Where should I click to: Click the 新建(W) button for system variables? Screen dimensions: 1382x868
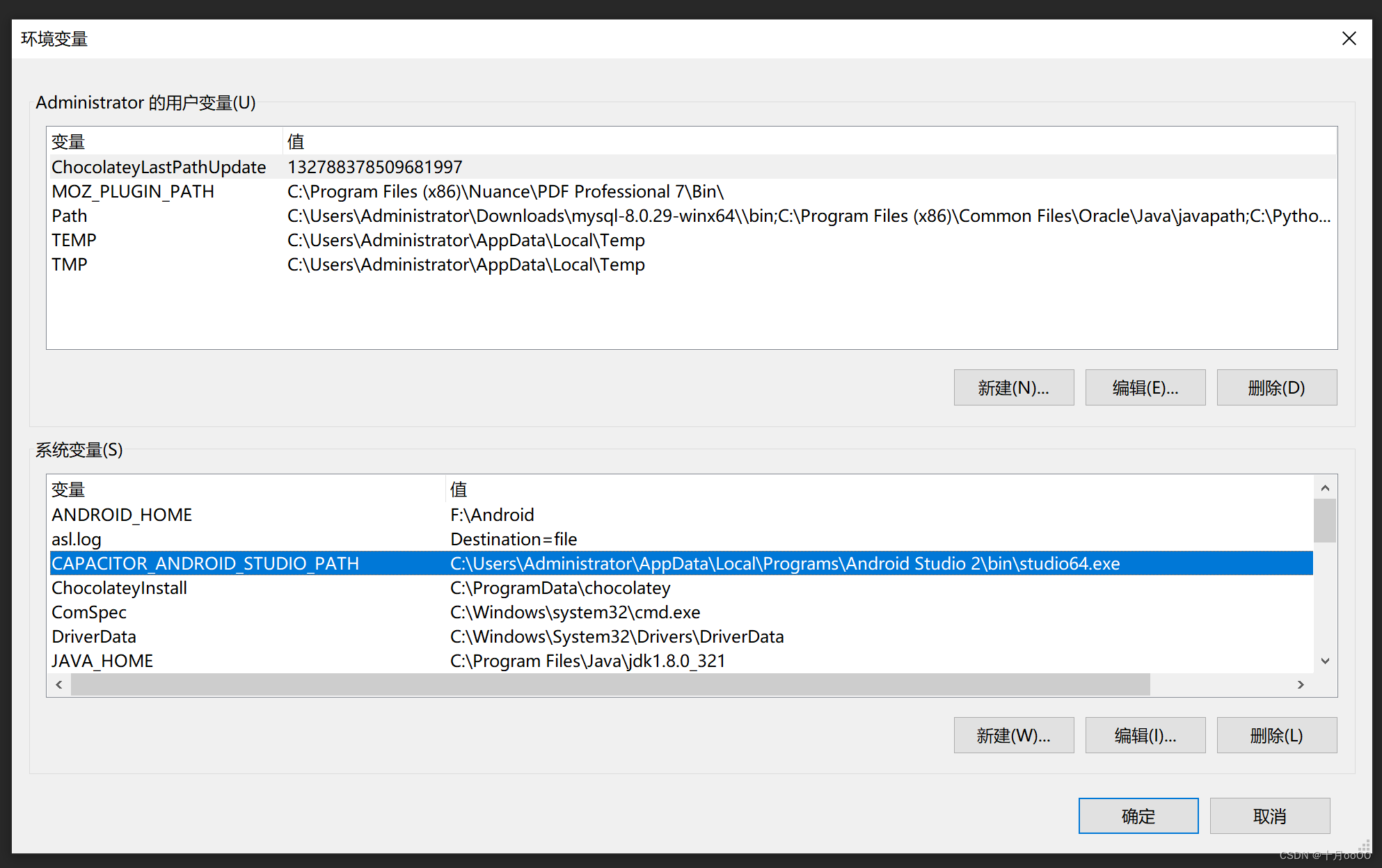point(1013,735)
